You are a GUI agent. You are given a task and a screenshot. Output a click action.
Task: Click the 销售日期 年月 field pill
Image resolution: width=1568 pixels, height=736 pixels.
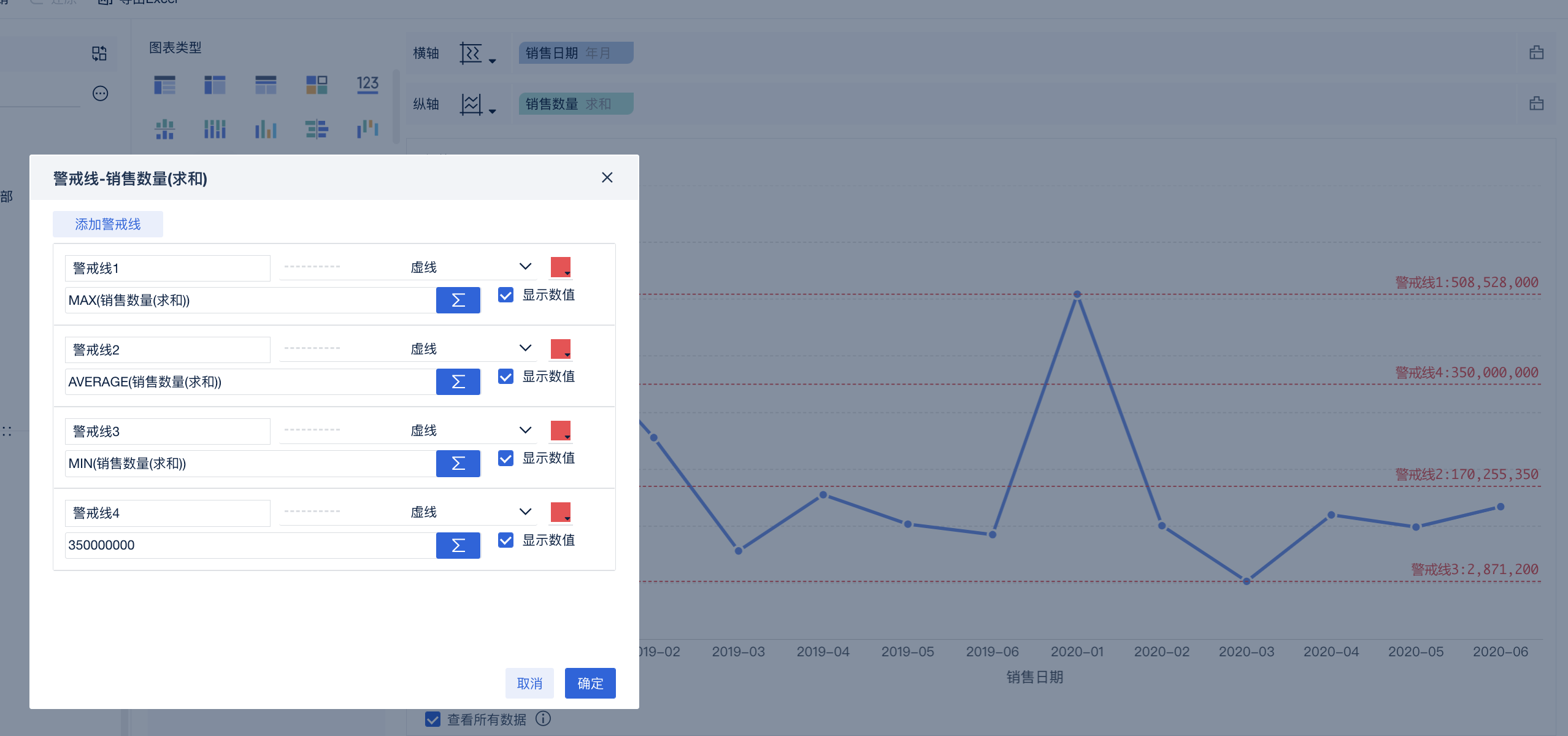[575, 53]
